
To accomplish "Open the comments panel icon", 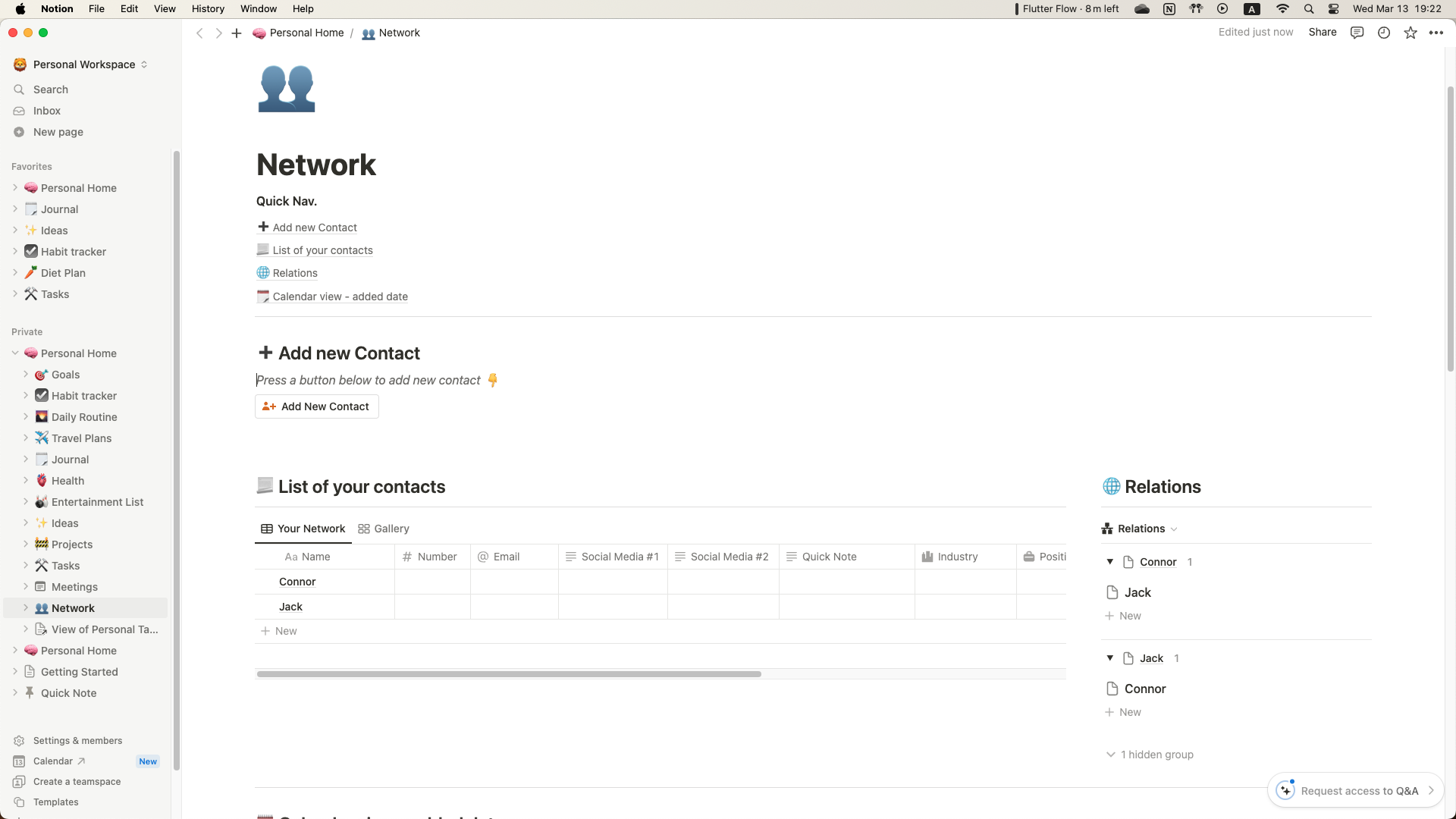I will tap(1357, 33).
